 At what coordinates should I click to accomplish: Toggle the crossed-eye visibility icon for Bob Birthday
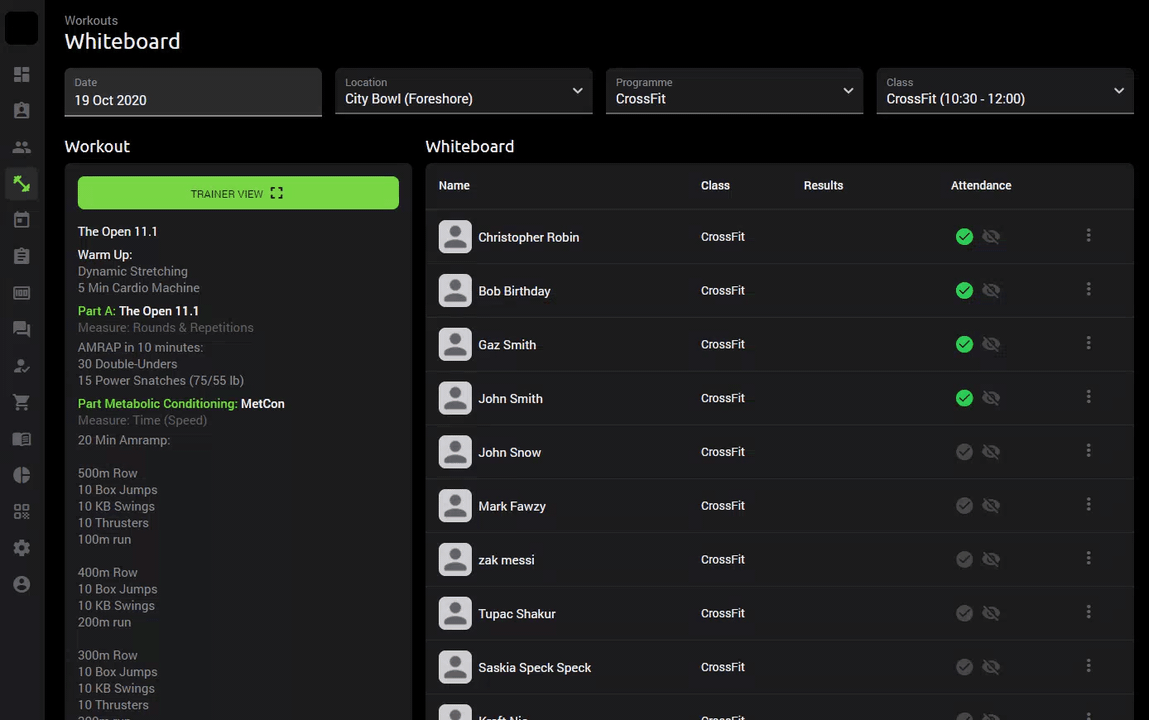tap(991, 291)
